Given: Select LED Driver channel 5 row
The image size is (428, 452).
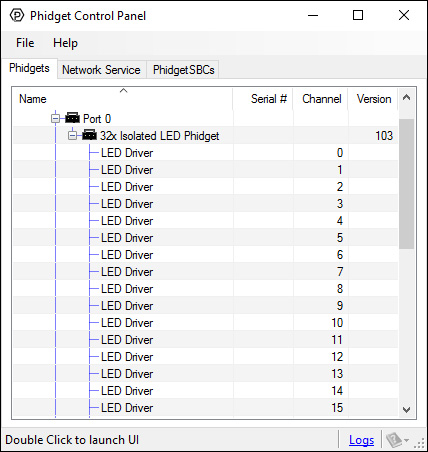Looking at the screenshot, I should tap(206, 238).
